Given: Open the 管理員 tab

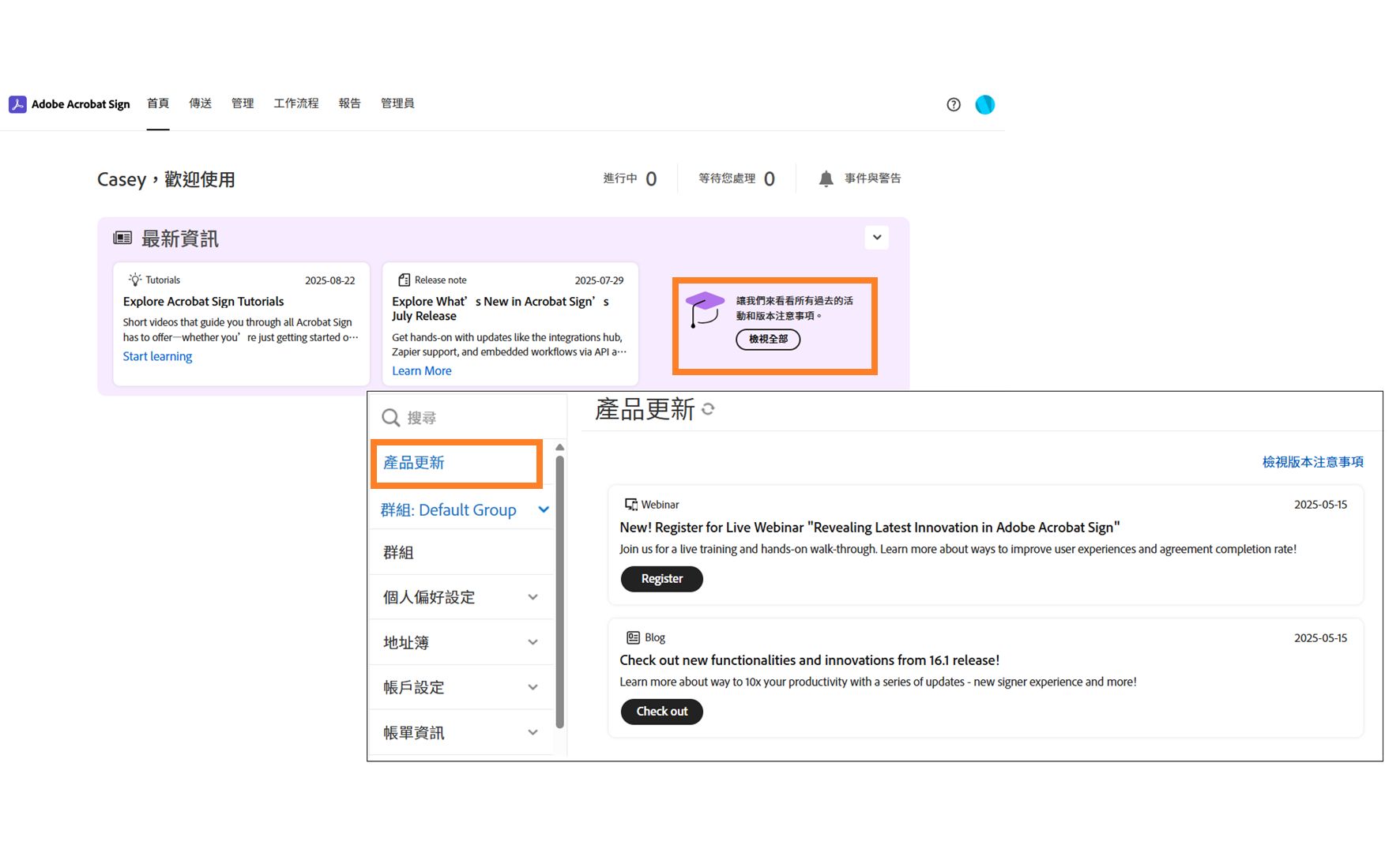Looking at the screenshot, I should tap(397, 103).
